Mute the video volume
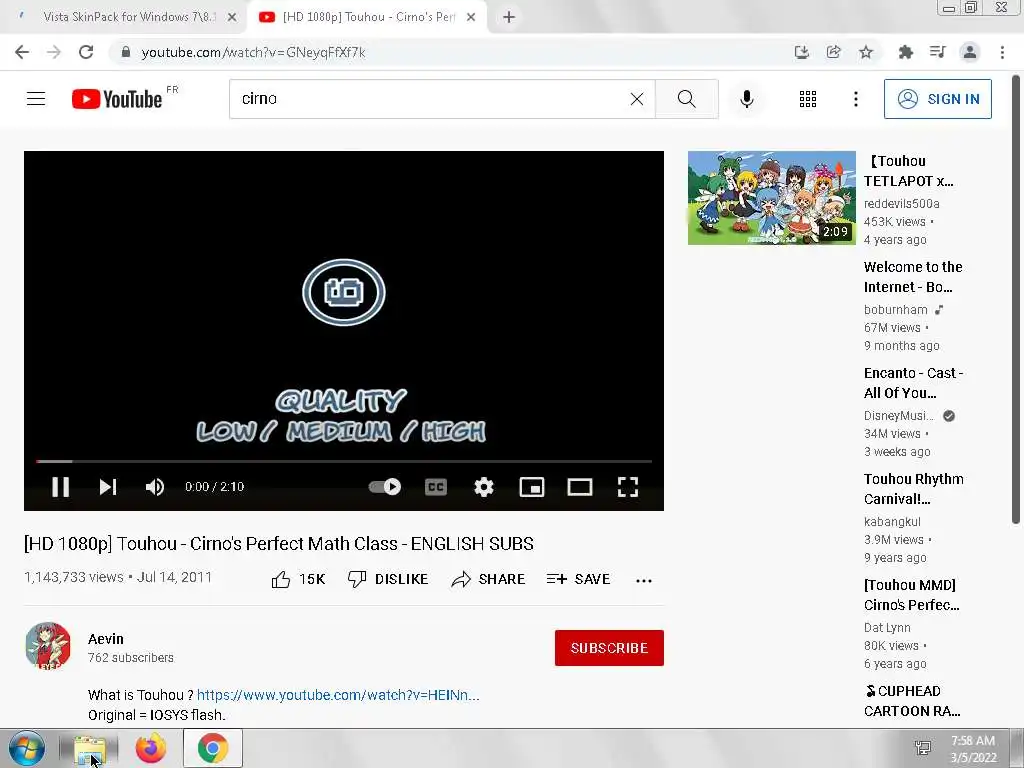This screenshot has height=768, width=1024. 155,487
